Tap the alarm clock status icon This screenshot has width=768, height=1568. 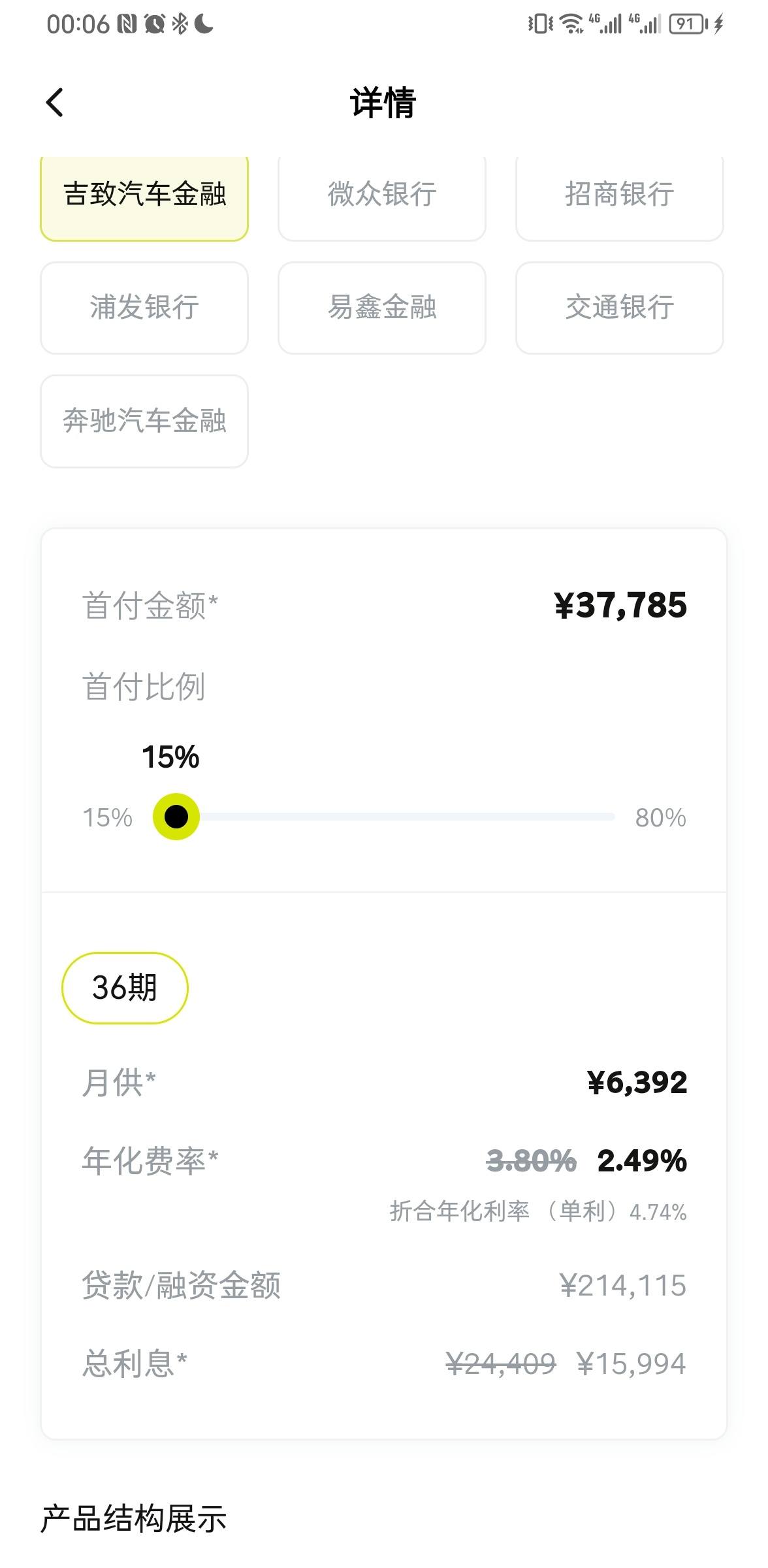[x=154, y=24]
